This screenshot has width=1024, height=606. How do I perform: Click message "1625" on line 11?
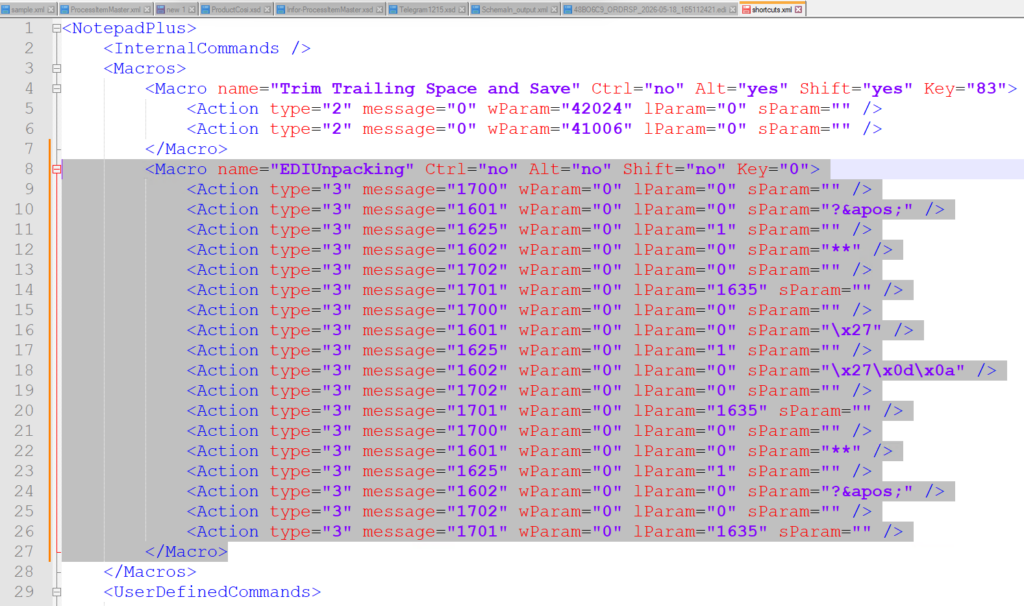pos(477,230)
